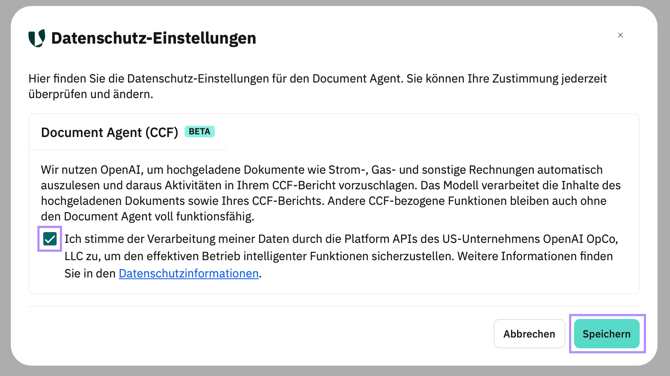This screenshot has width=670, height=376.
Task: Close the Datenschutz-Einstellungen dialog with the X
Action: point(620,35)
